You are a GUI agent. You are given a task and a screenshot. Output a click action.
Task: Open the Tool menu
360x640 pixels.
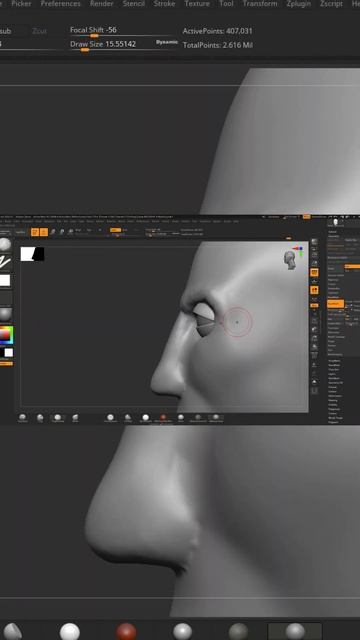pyautogui.click(x=226, y=4)
